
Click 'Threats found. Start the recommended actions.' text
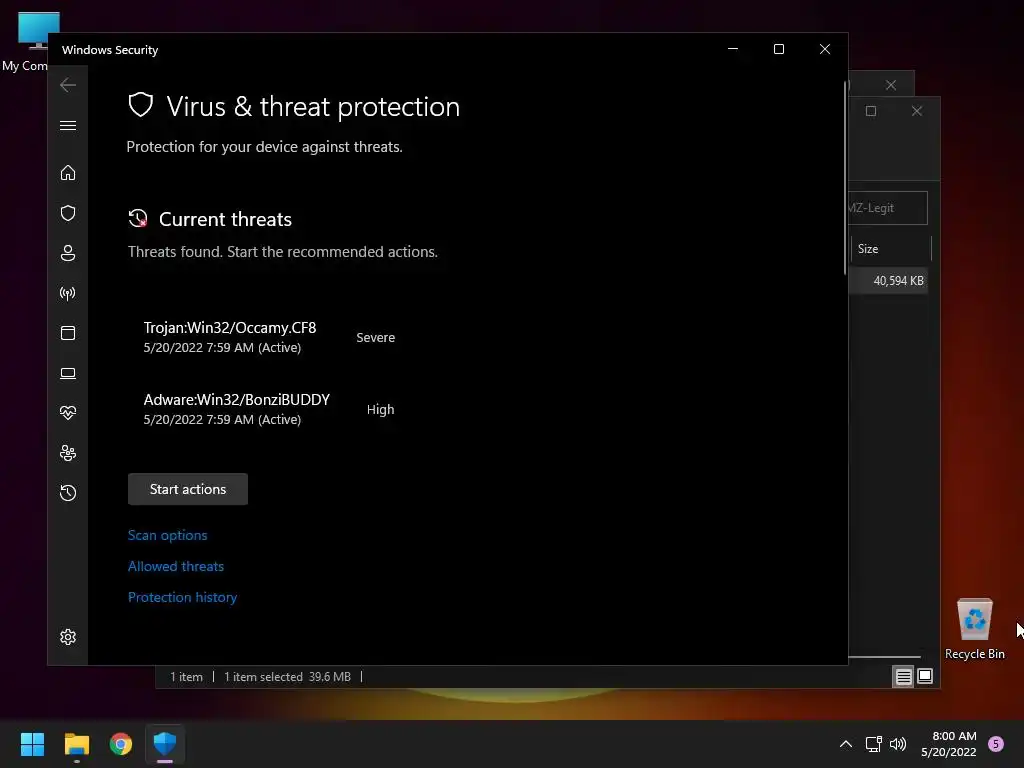tap(283, 252)
